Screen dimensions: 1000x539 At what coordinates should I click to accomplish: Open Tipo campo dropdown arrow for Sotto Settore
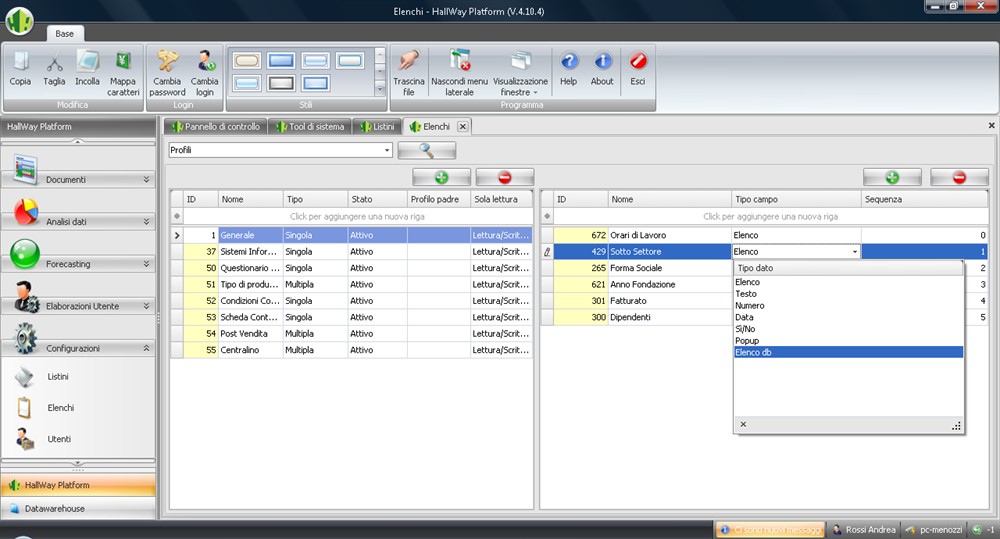[855, 252]
